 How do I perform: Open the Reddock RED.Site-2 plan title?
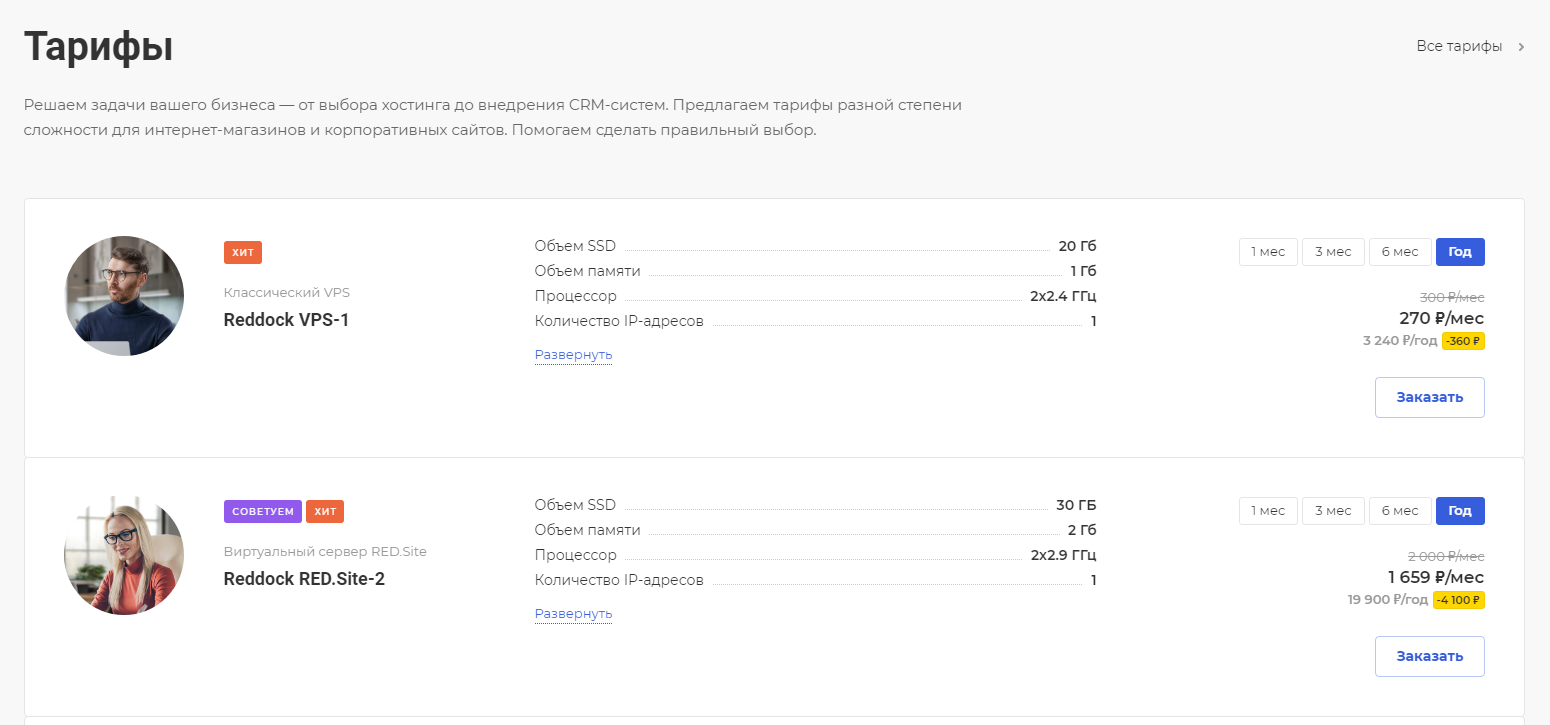pos(304,579)
